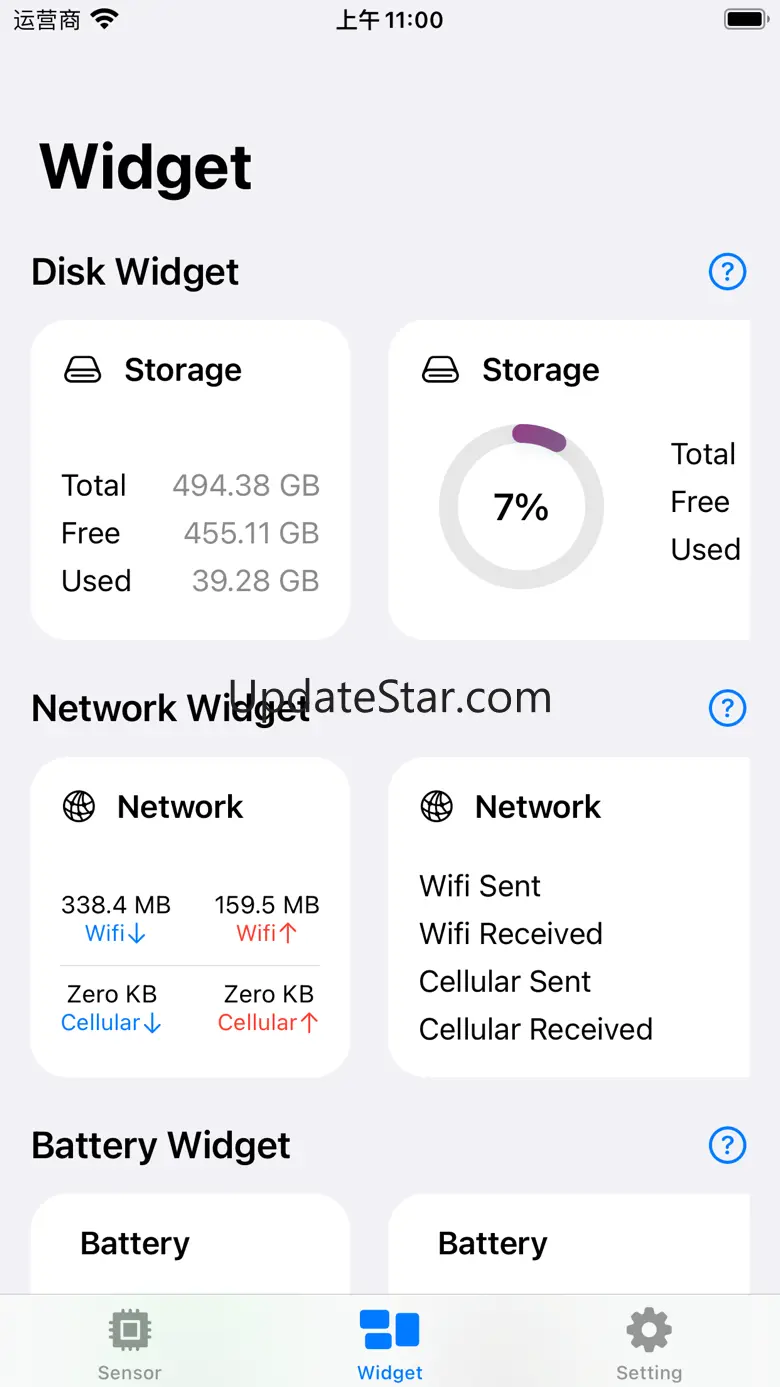Tap the Widget tab icon
Image resolution: width=780 pixels, height=1387 pixels.
click(x=390, y=1330)
